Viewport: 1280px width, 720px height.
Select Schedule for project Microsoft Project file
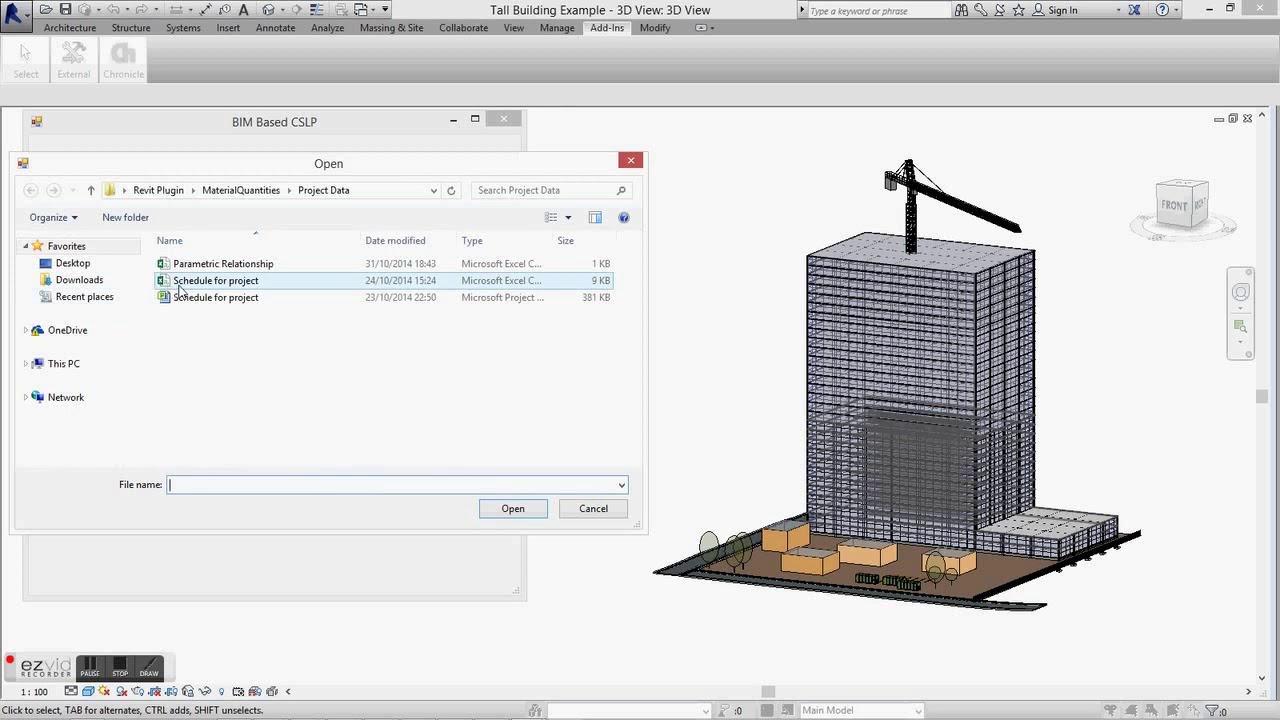coord(384,297)
